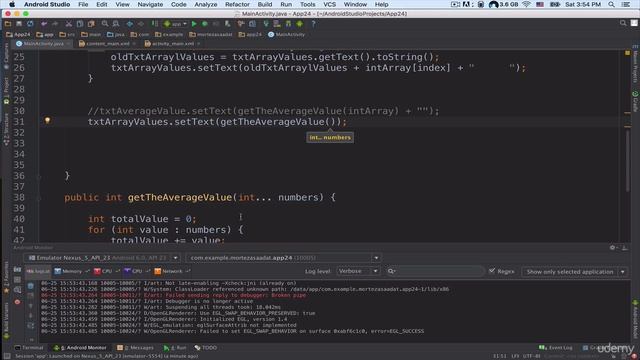Click mortezasaadat breadcrumb folder
The image size is (640, 360).
[211, 35]
